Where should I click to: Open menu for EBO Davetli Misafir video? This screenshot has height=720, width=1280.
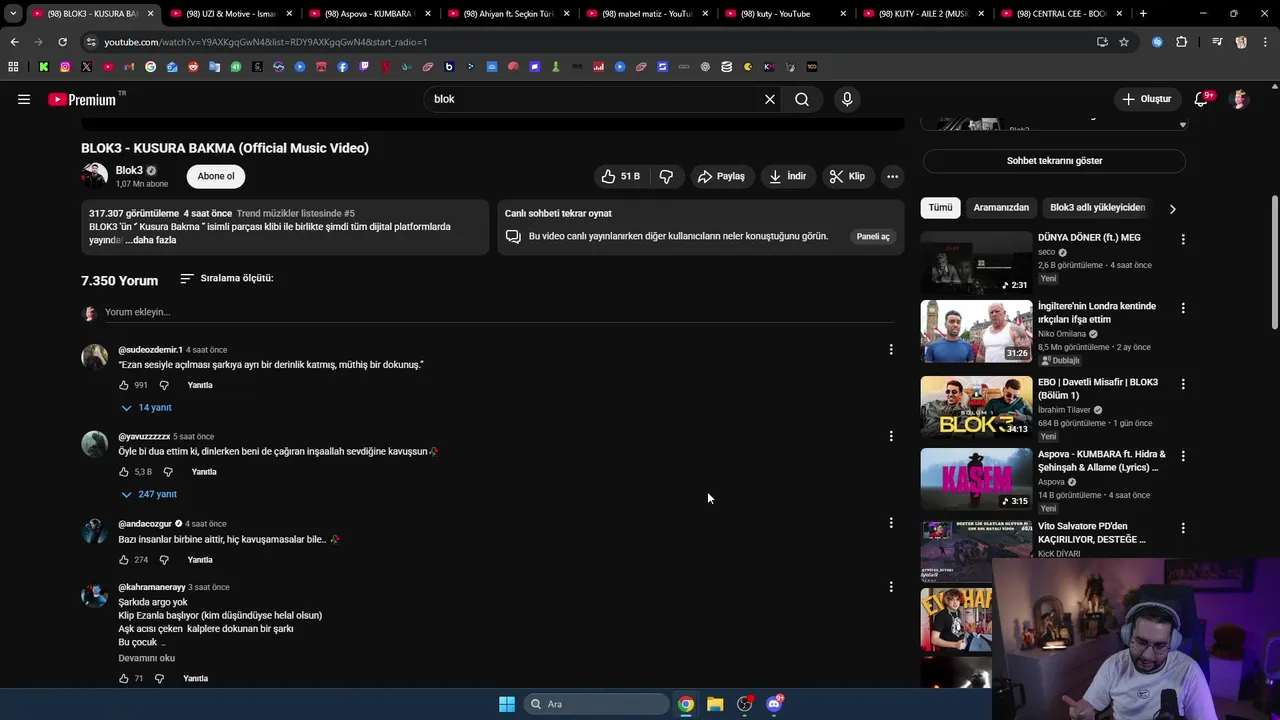tap(1183, 384)
